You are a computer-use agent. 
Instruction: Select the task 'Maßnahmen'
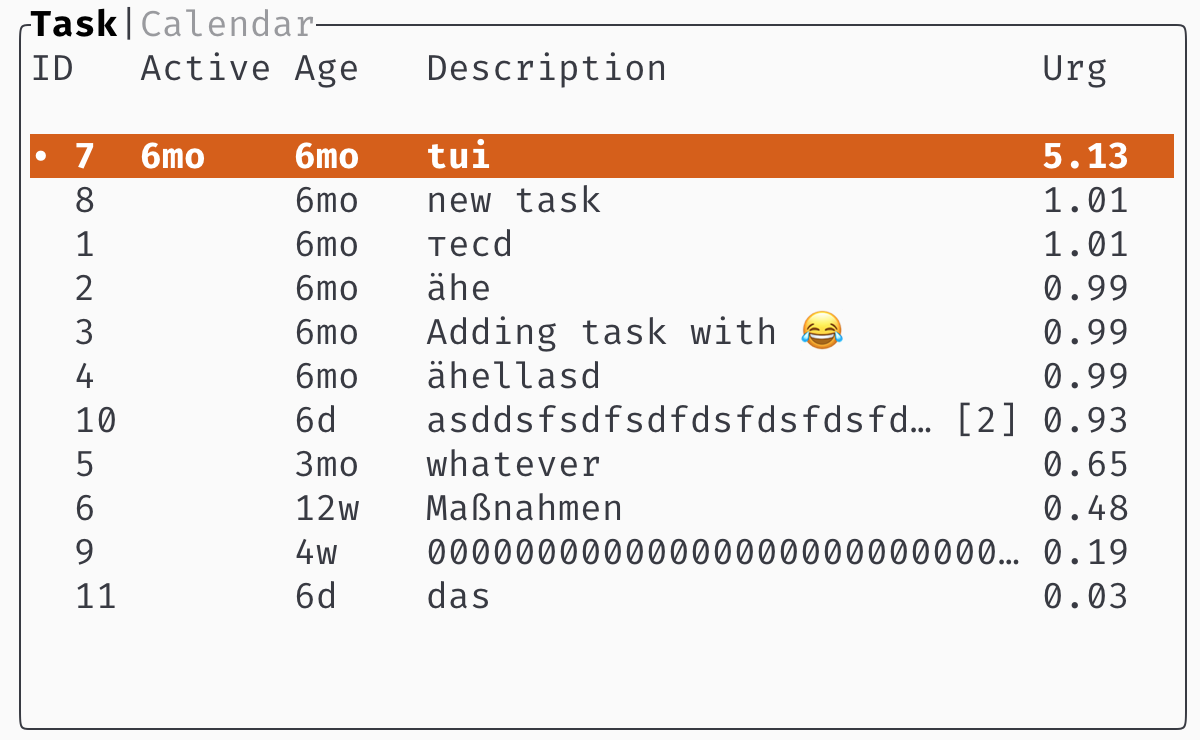tap(524, 508)
